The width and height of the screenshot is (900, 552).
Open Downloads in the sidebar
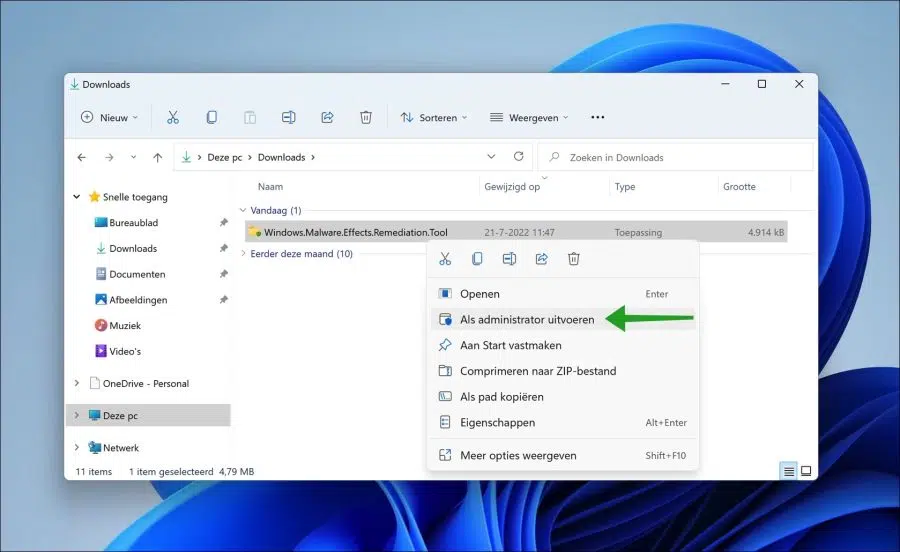coord(133,248)
